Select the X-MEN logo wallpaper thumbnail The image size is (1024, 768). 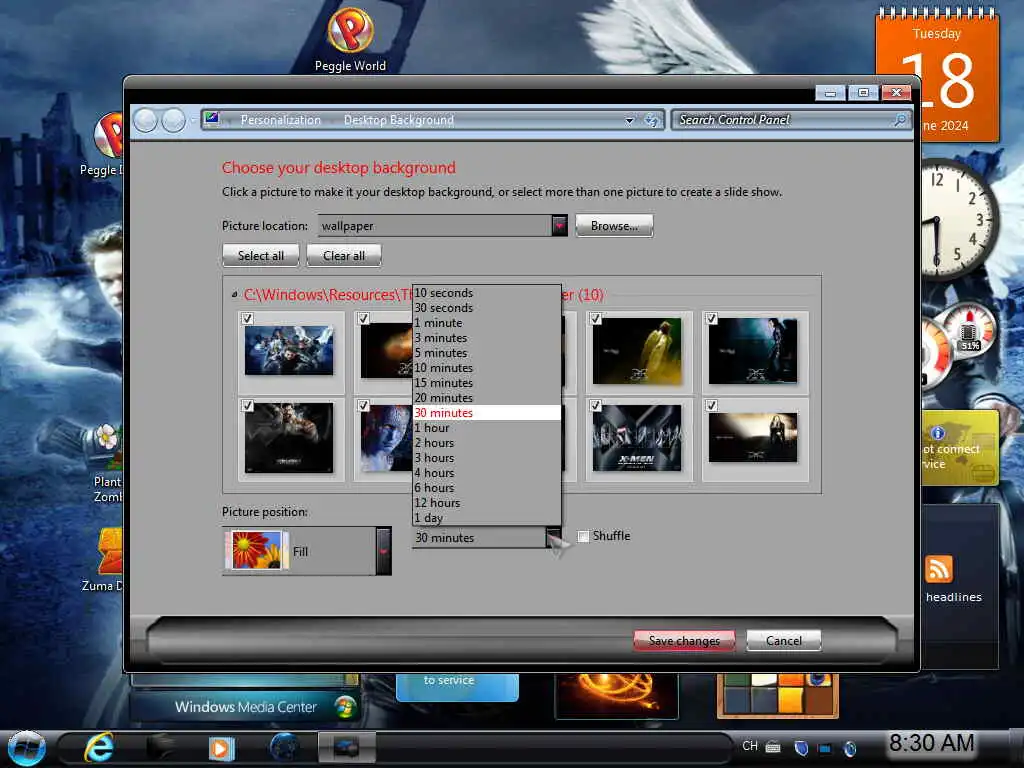[x=637, y=438]
